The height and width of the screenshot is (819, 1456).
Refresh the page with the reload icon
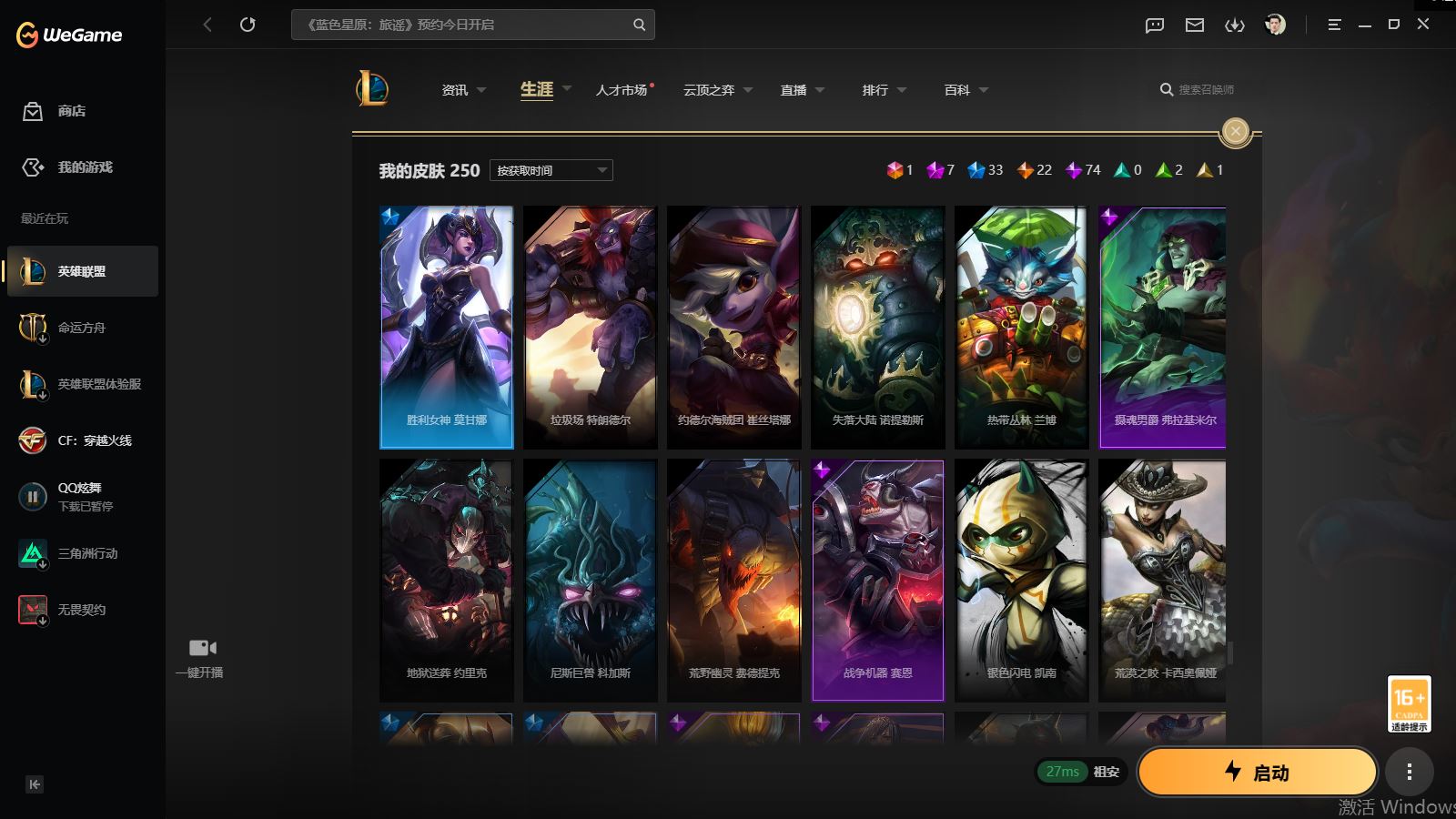248,25
